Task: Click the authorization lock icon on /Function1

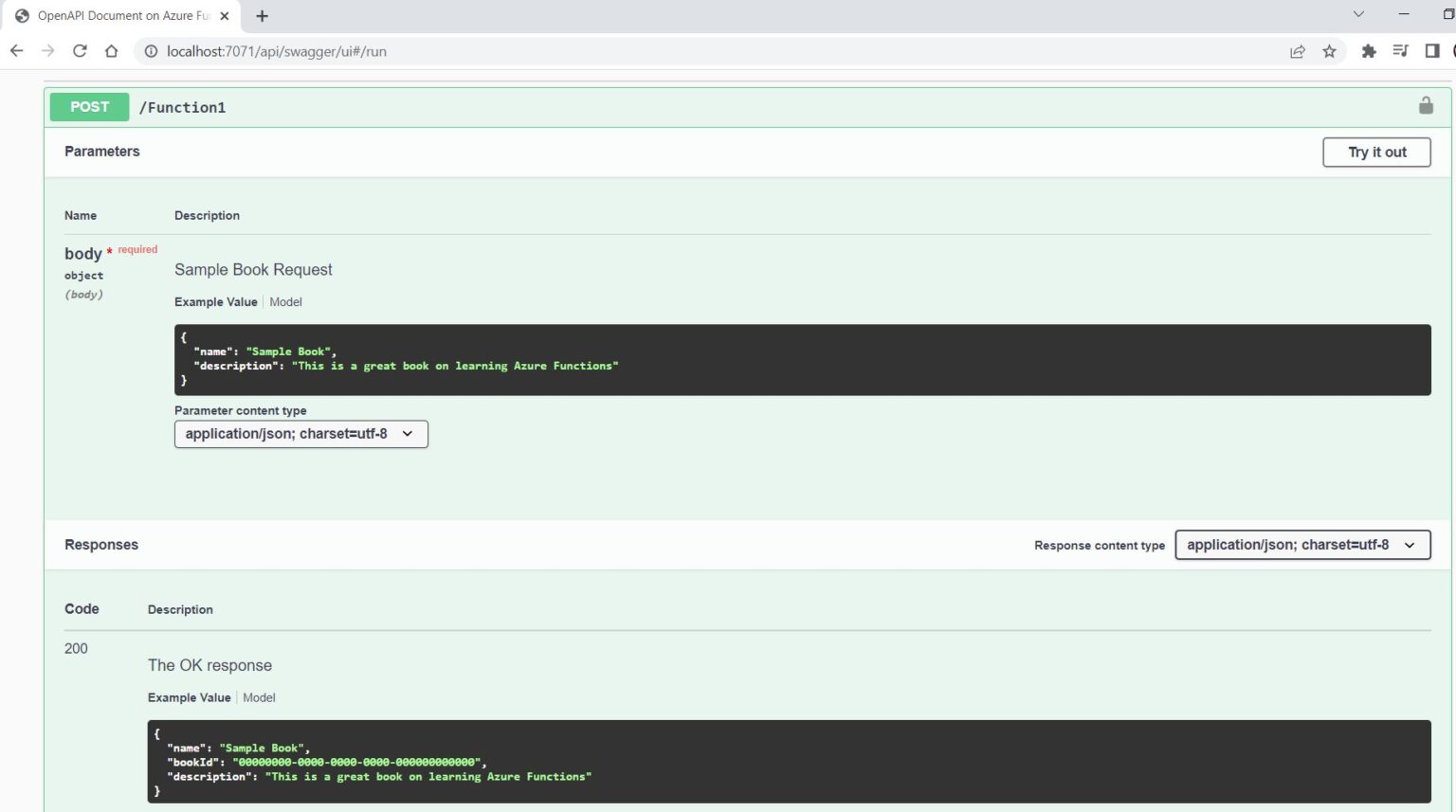Action: [x=1425, y=106]
